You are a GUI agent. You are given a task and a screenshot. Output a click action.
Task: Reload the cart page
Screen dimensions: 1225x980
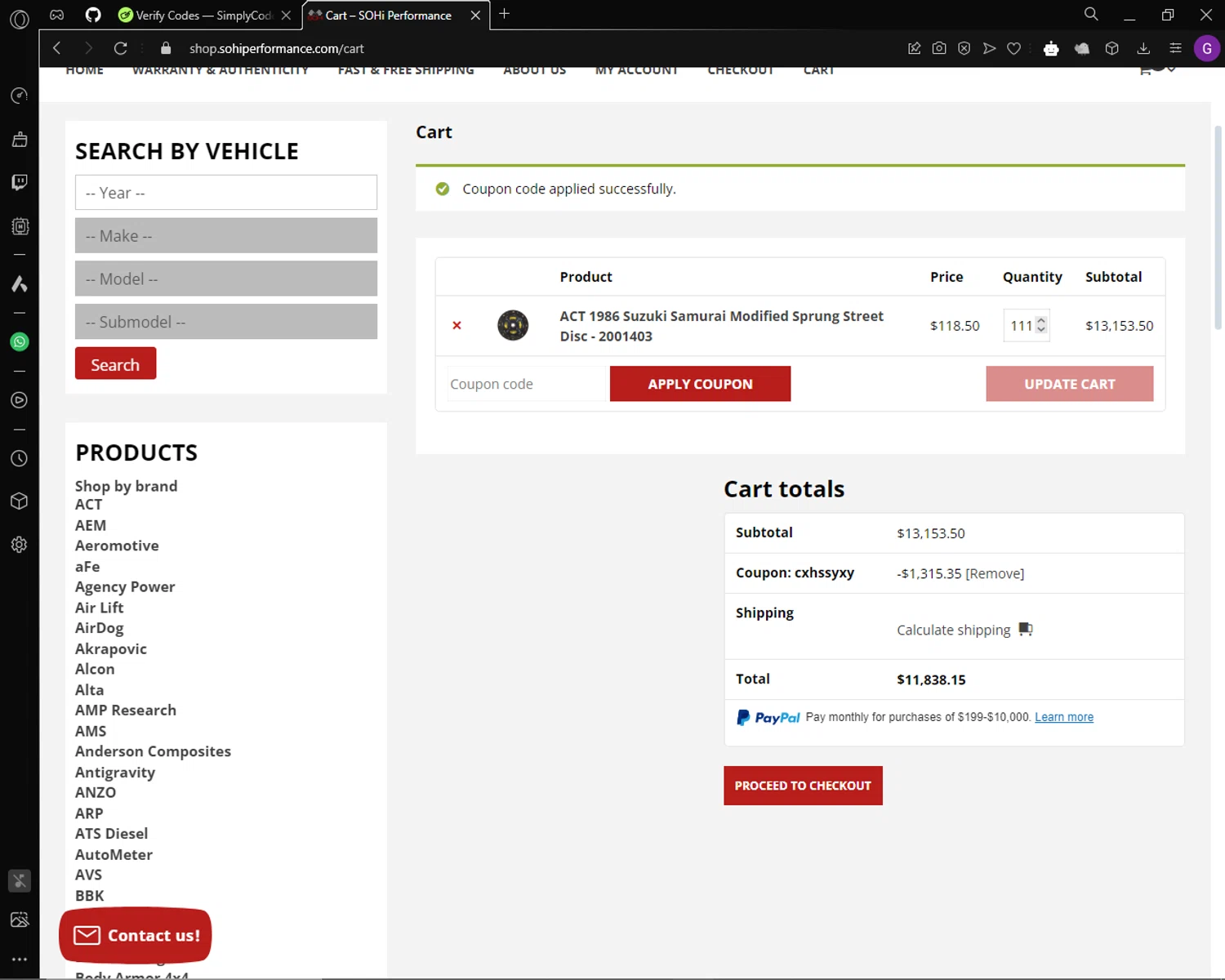point(121,48)
